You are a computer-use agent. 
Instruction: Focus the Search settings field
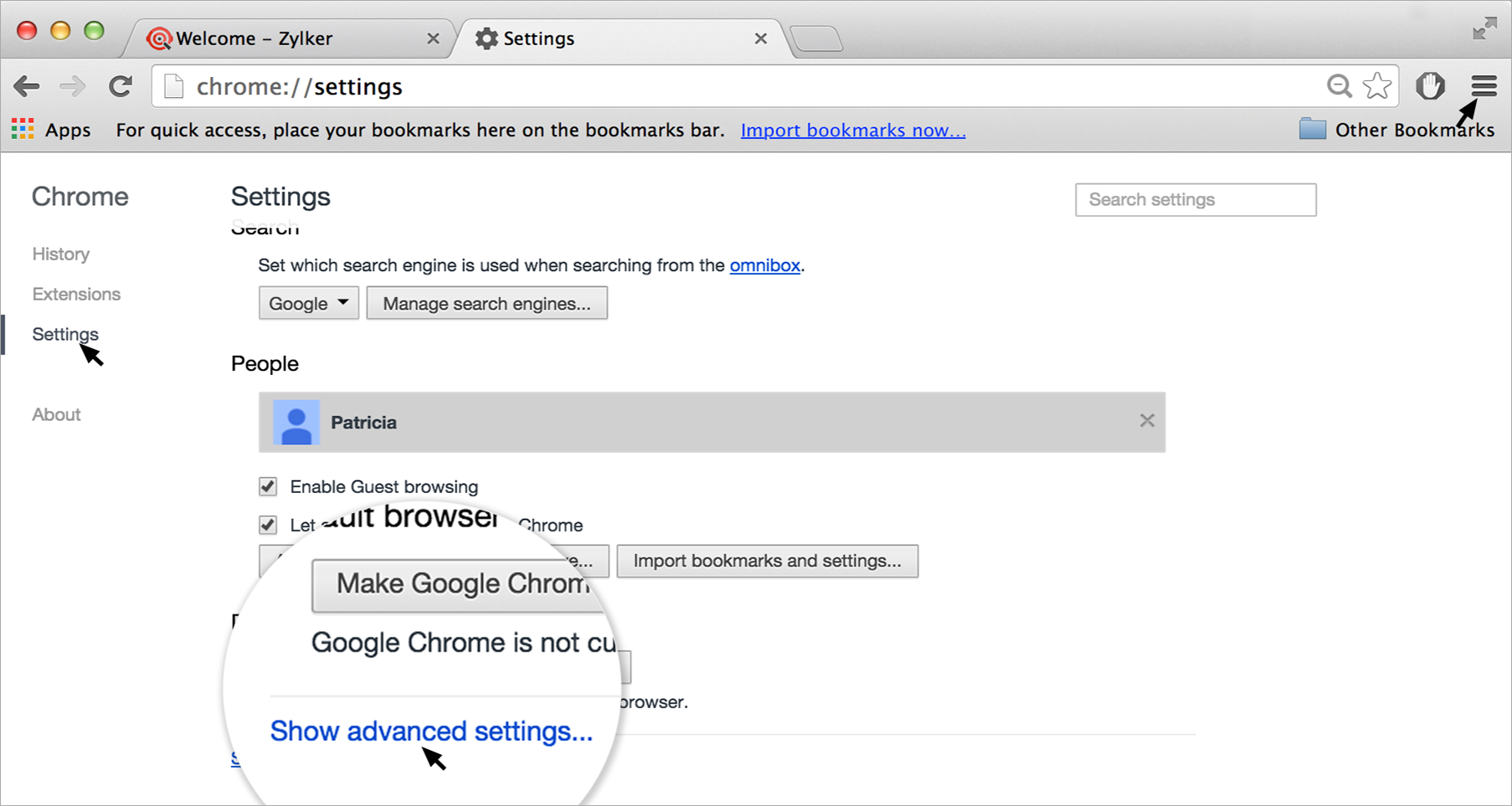tap(1195, 199)
